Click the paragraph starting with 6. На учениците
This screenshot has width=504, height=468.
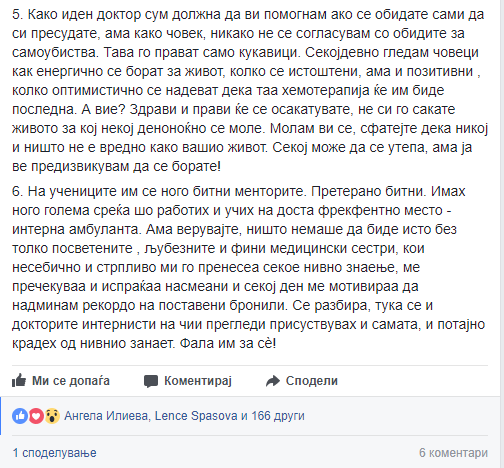[x=248, y=267]
